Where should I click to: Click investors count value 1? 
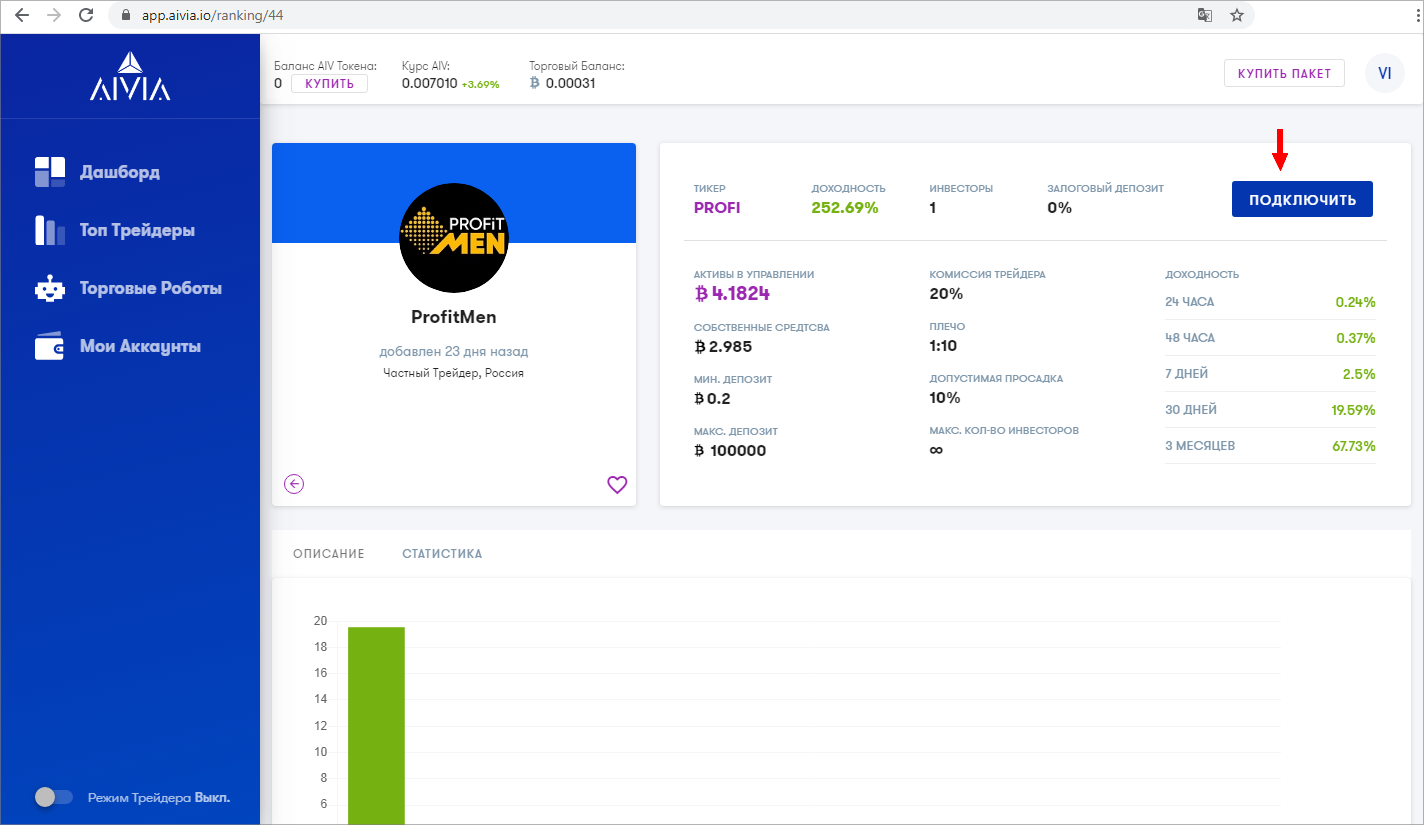click(933, 208)
